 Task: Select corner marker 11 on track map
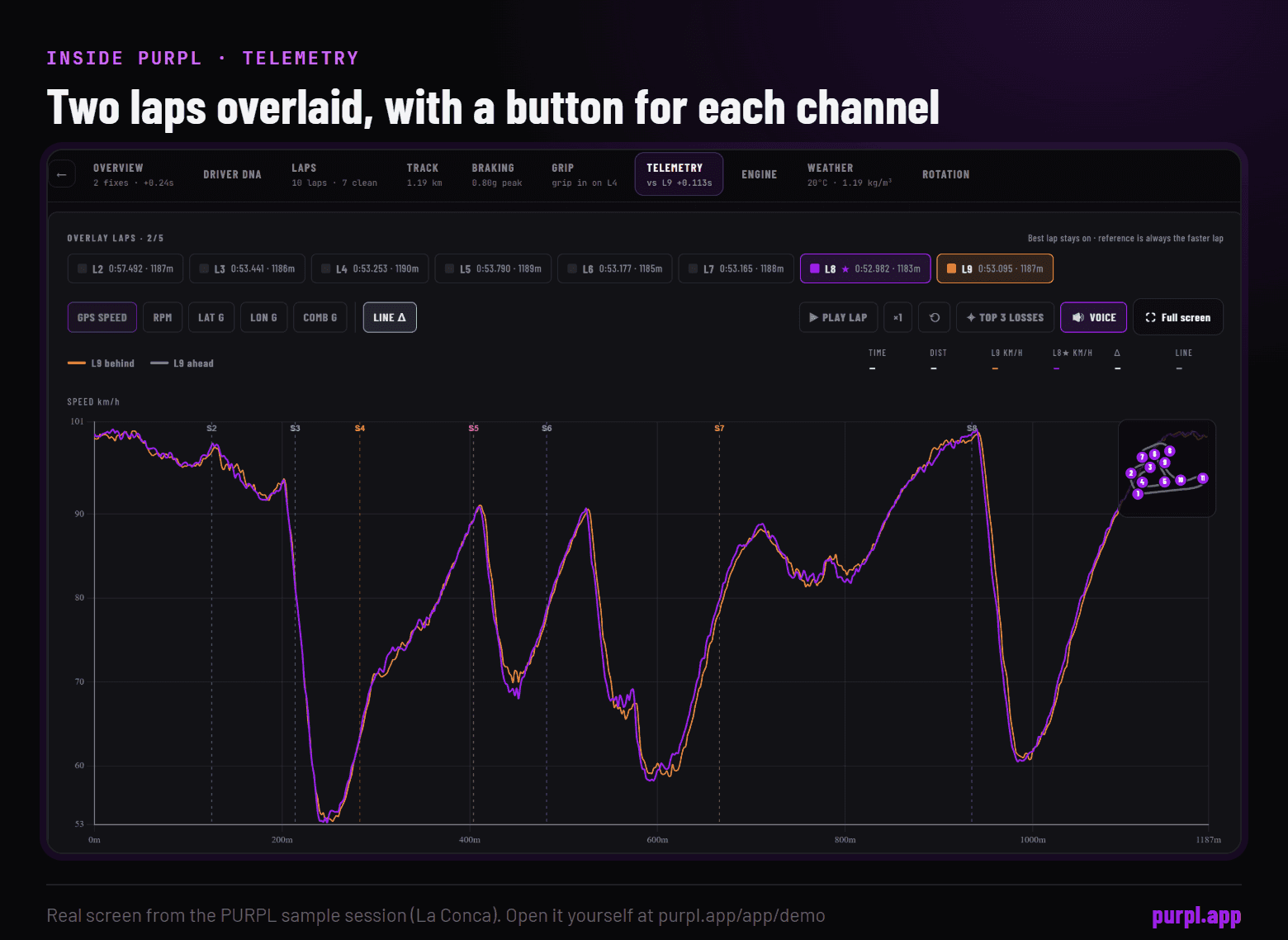1203,478
